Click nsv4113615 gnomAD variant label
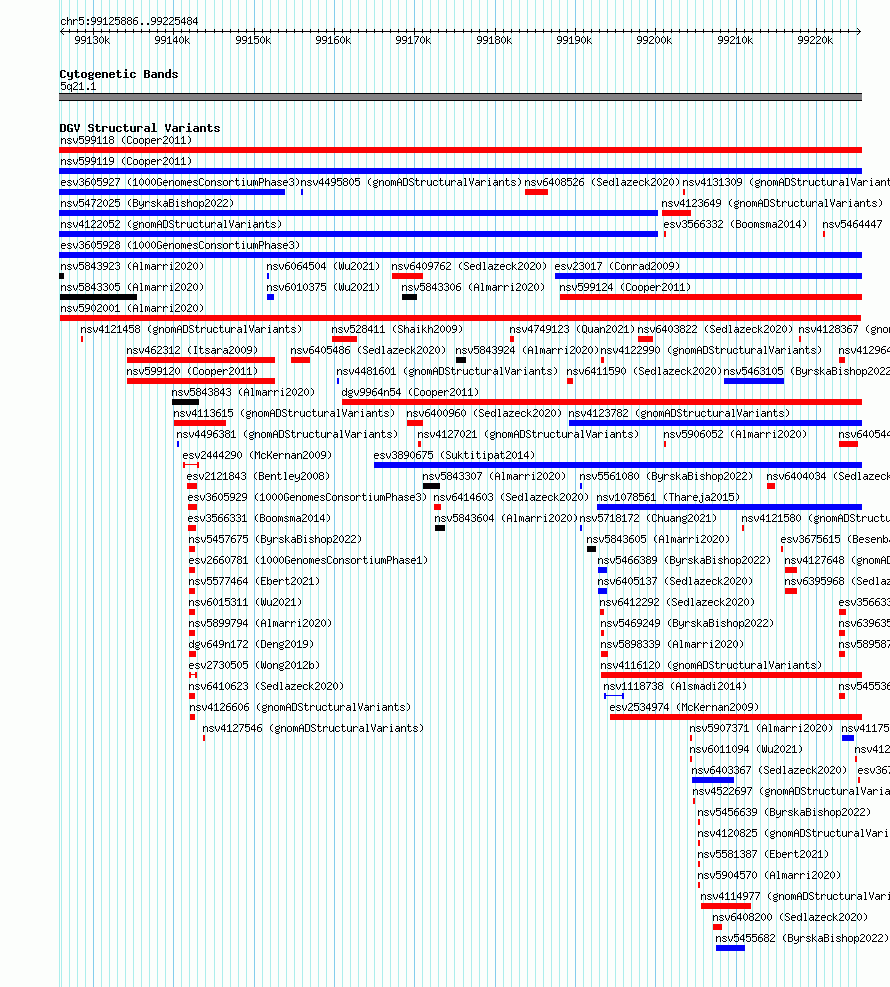 284,413
